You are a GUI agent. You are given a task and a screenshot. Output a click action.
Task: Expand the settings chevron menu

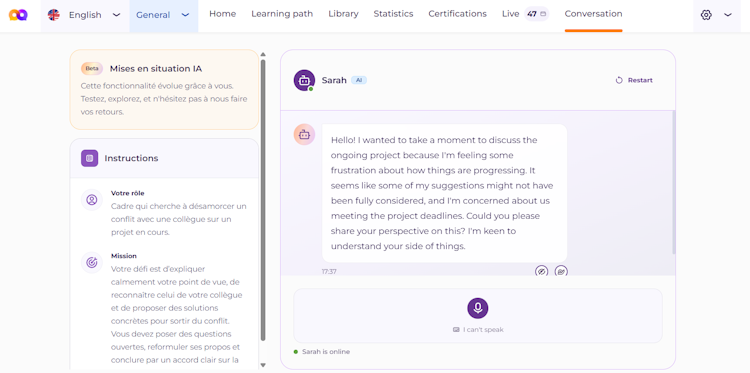(728, 15)
